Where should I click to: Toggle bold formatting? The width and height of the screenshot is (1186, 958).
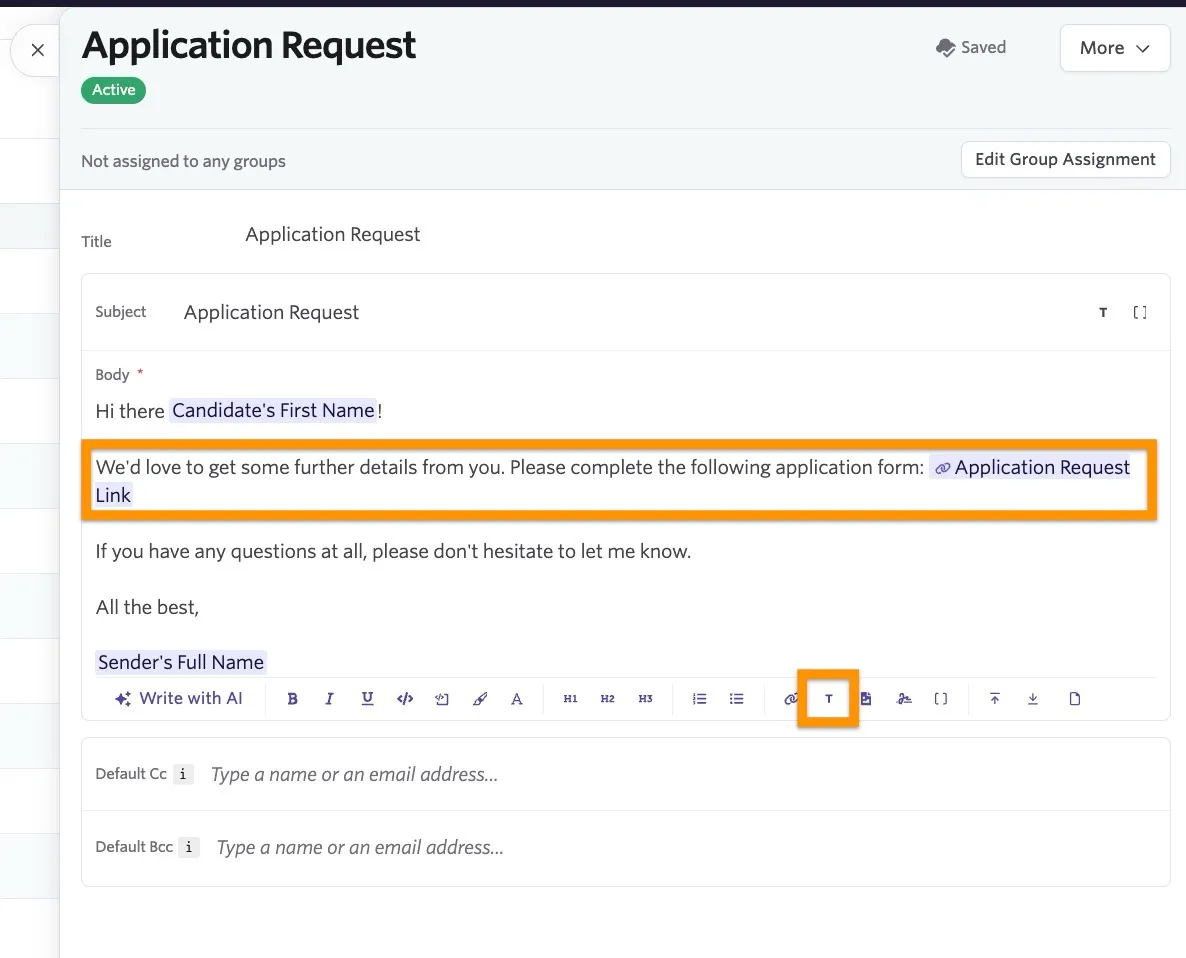click(x=293, y=699)
